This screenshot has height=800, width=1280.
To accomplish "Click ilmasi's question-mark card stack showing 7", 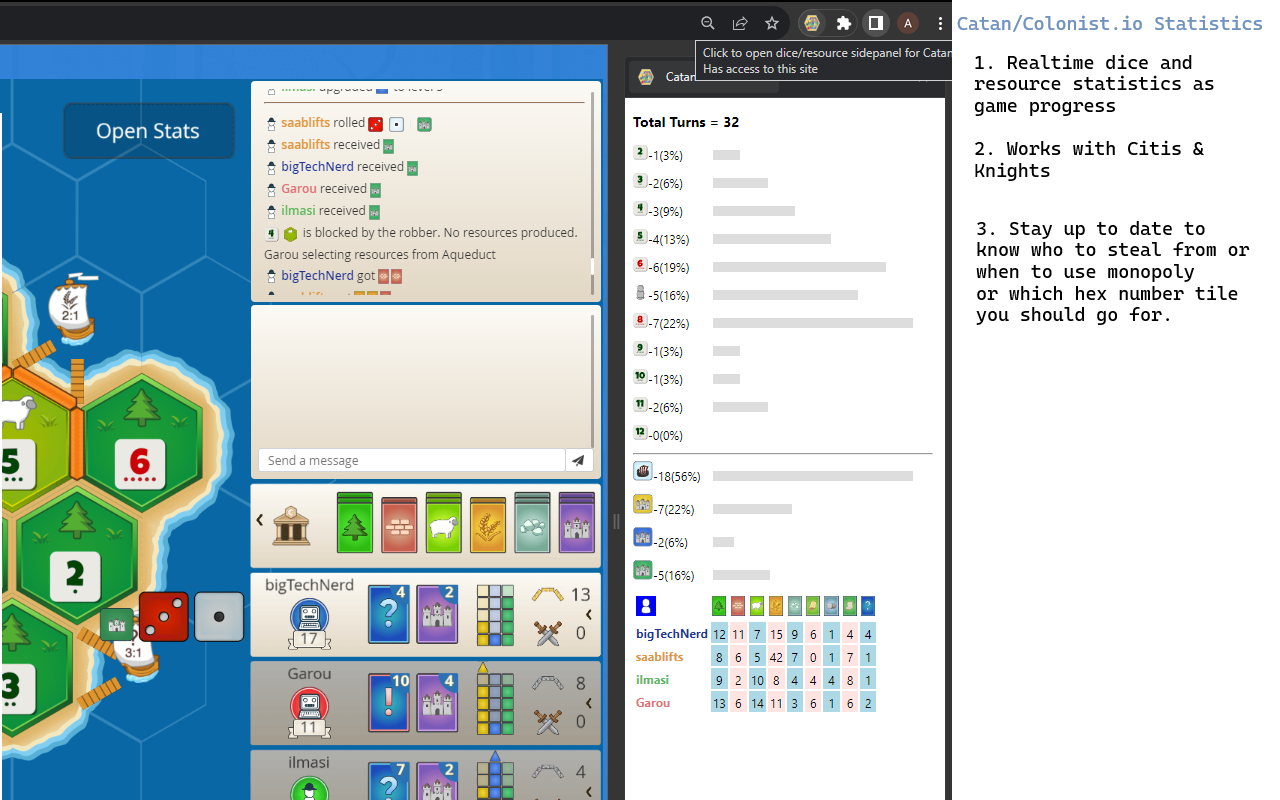I will click(389, 781).
